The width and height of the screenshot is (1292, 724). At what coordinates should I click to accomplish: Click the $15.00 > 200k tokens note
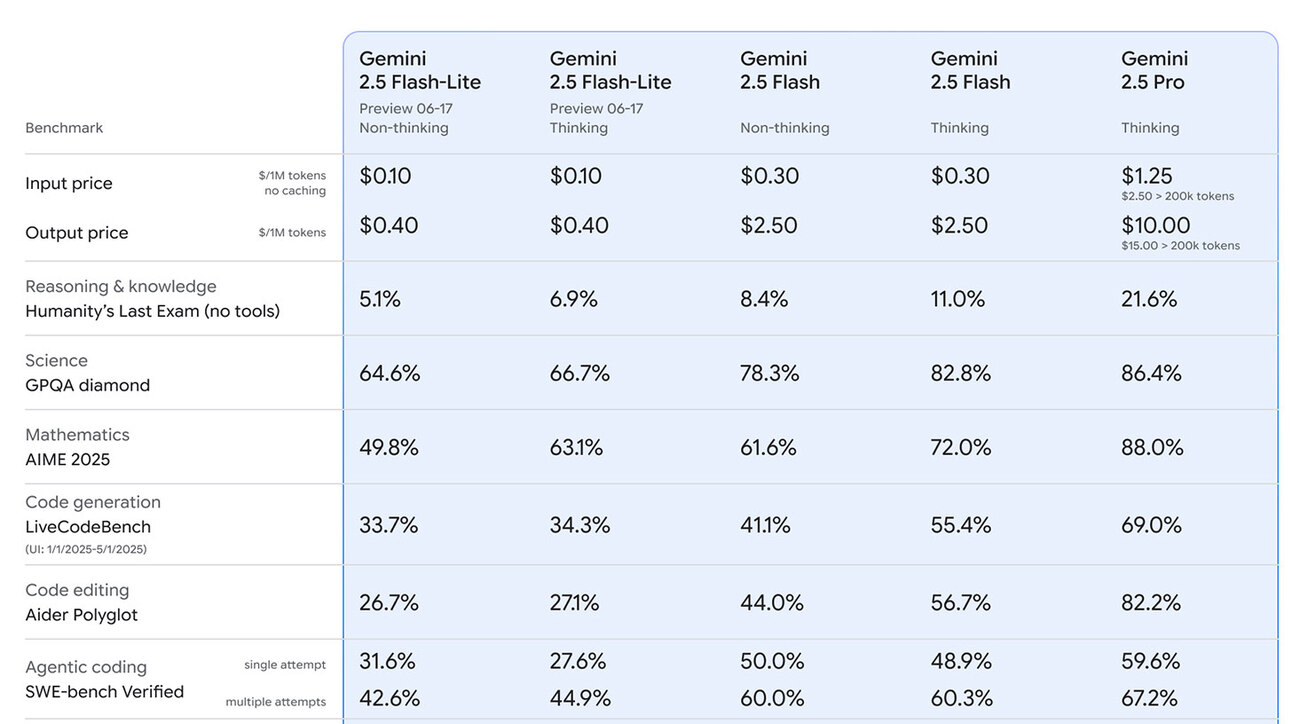tap(1180, 246)
